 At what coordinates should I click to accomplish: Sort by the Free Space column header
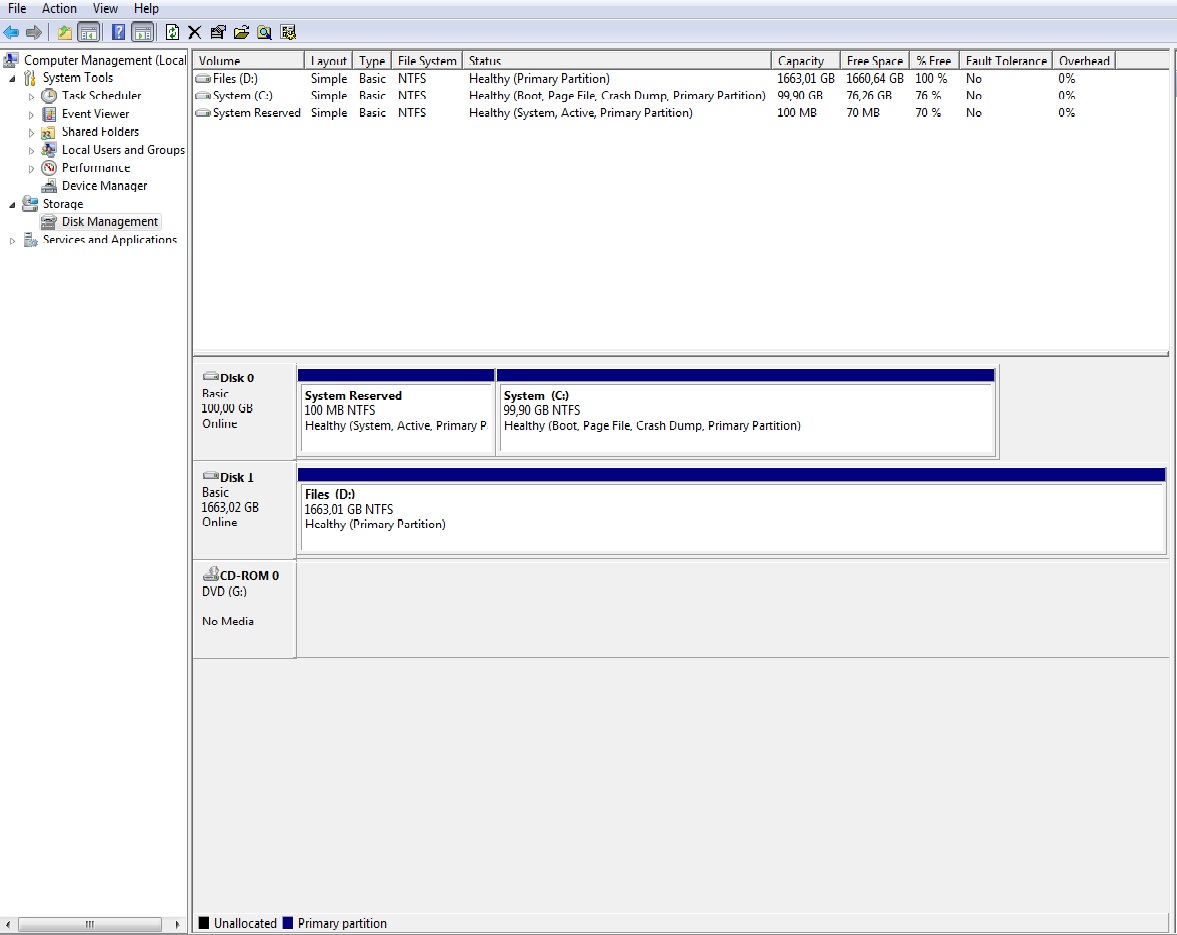[x=874, y=61]
